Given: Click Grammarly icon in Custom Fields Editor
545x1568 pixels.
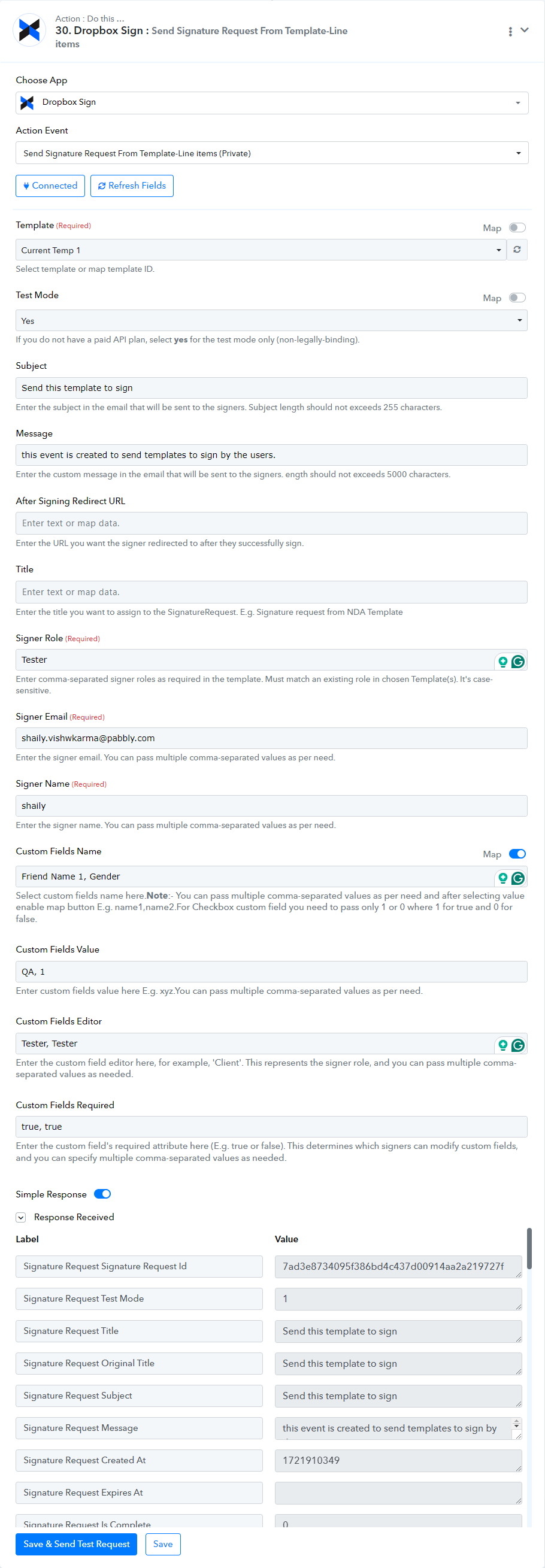Looking at the screenshot, I should coord(517,1045).
